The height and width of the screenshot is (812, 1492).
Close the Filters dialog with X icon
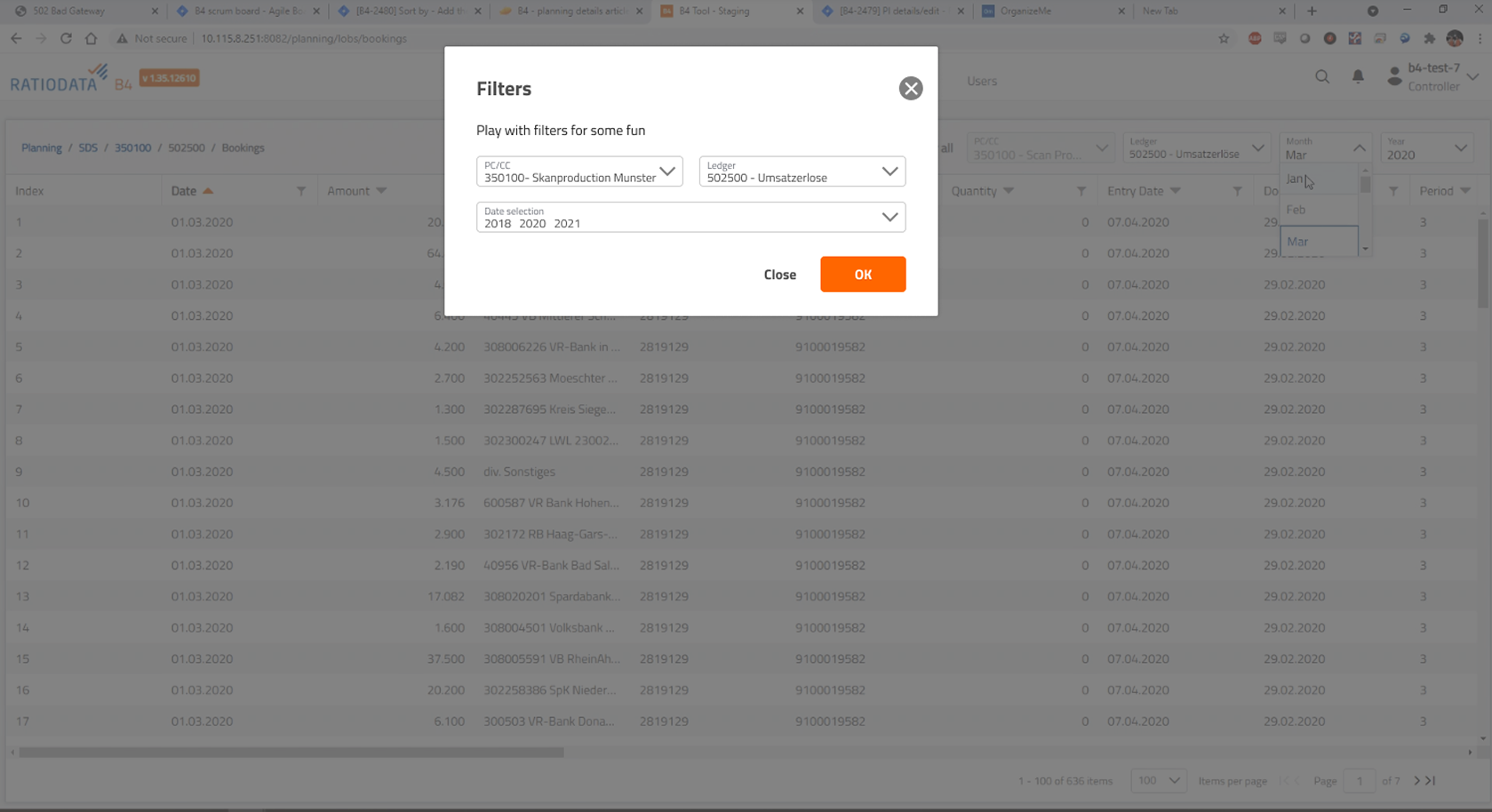[x=910, y=89]
